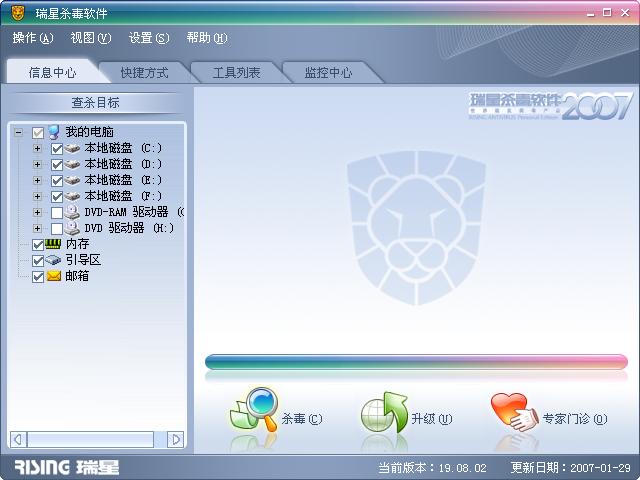Switch to the 信息中心 tab
Viewport: 640px width, 480px height.
tap(52, 72)
